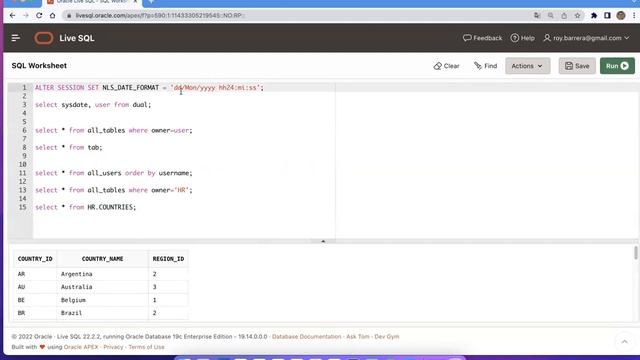Open the browser home icon
The height and width of the screenshot is (360, 640).
53,16
